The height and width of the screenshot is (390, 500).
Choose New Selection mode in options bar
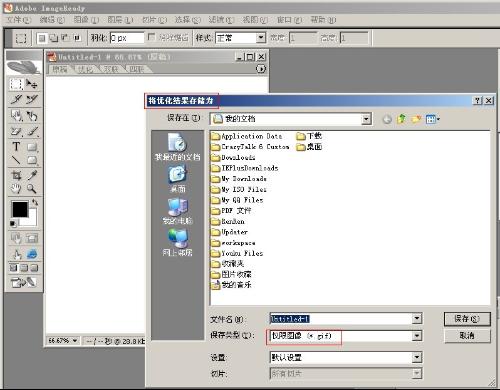[x=42, y=38]
